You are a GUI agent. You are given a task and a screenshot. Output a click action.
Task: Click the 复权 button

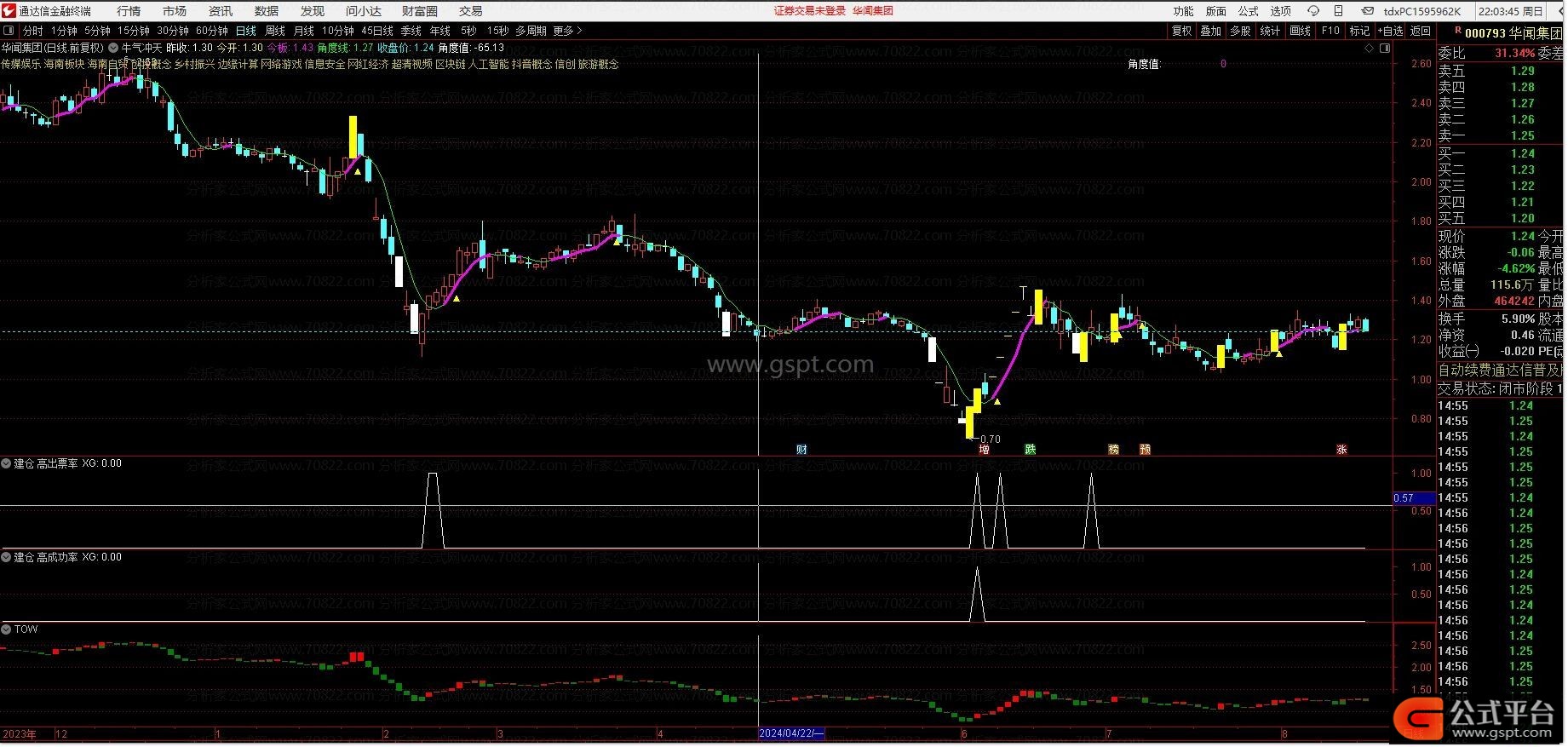pyautogui.click(x=1182, y=31)
